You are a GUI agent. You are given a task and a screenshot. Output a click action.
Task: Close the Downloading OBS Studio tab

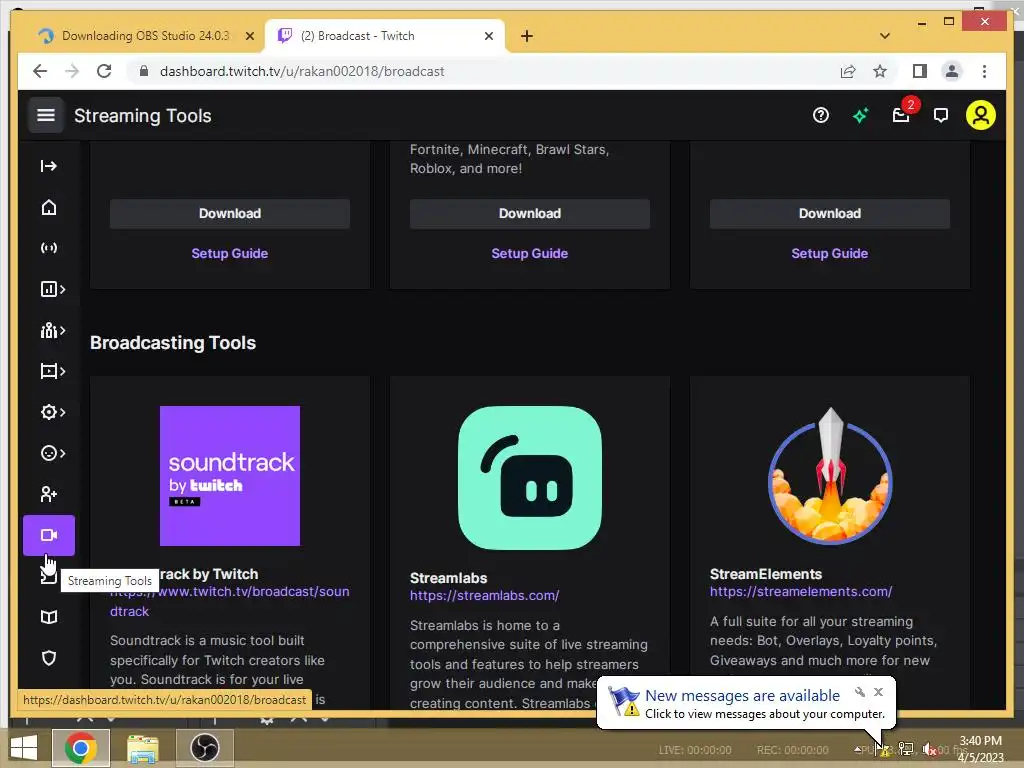[249, 36]
